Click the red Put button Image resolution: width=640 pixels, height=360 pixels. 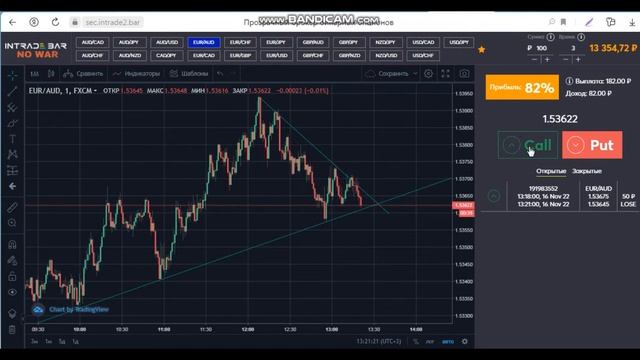point(592,145)
